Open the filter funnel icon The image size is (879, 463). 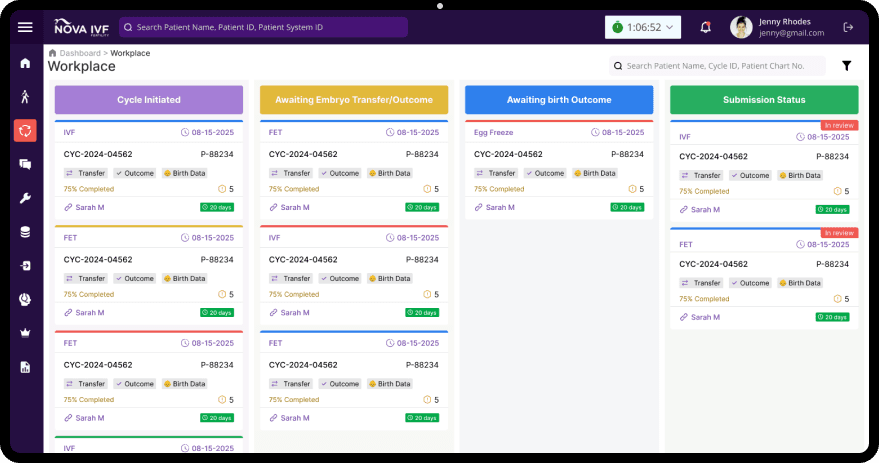coord(846,66)
